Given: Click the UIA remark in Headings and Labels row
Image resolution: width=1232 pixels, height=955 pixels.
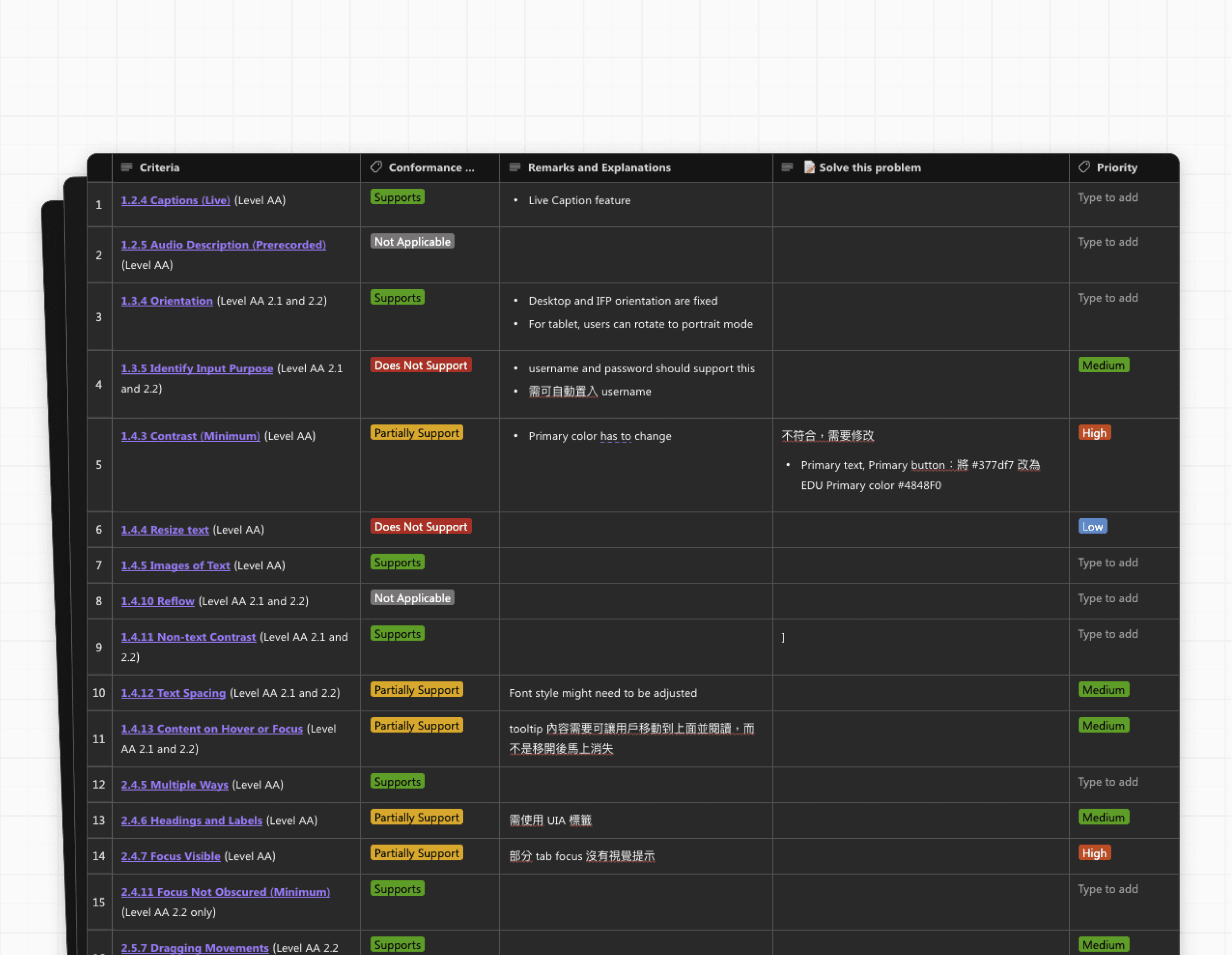Looking at the screenshot, I should tap(550, 820).
